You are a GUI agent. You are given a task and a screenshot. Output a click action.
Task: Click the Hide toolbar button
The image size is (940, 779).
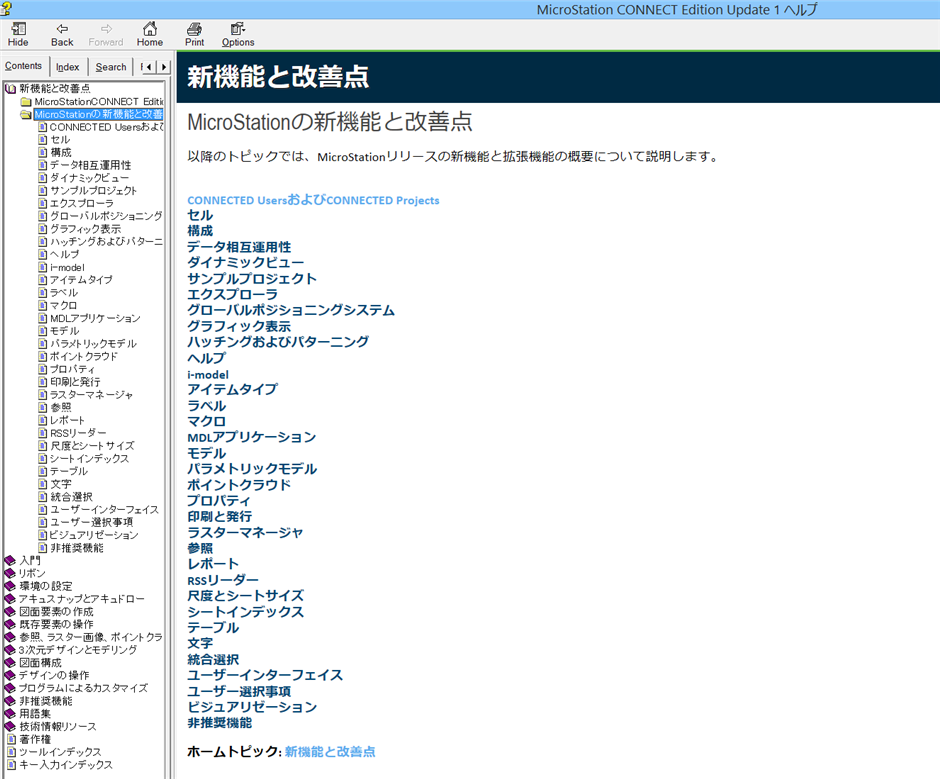pos(18,35)
